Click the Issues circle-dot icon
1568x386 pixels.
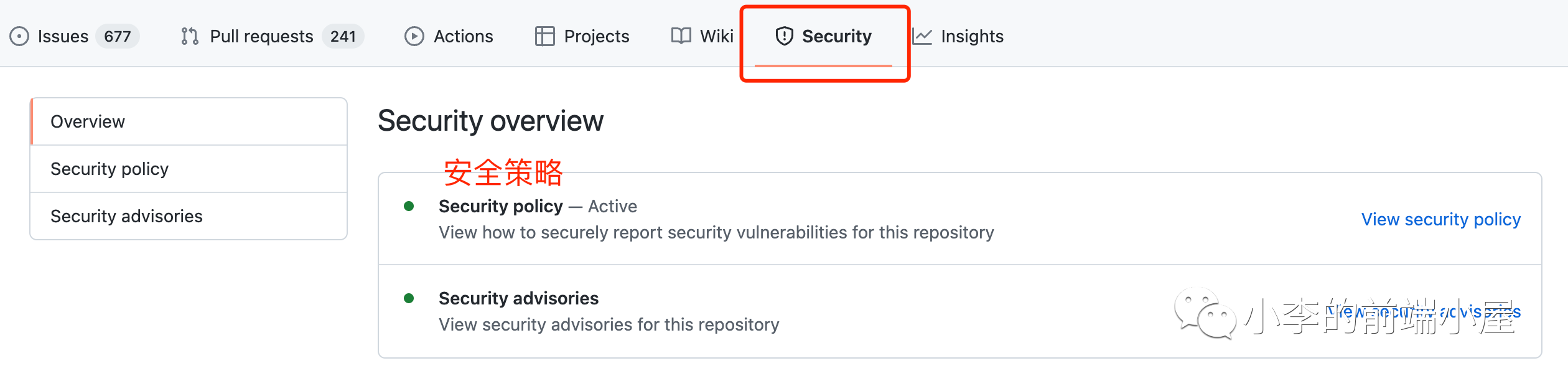coord(19,37)
